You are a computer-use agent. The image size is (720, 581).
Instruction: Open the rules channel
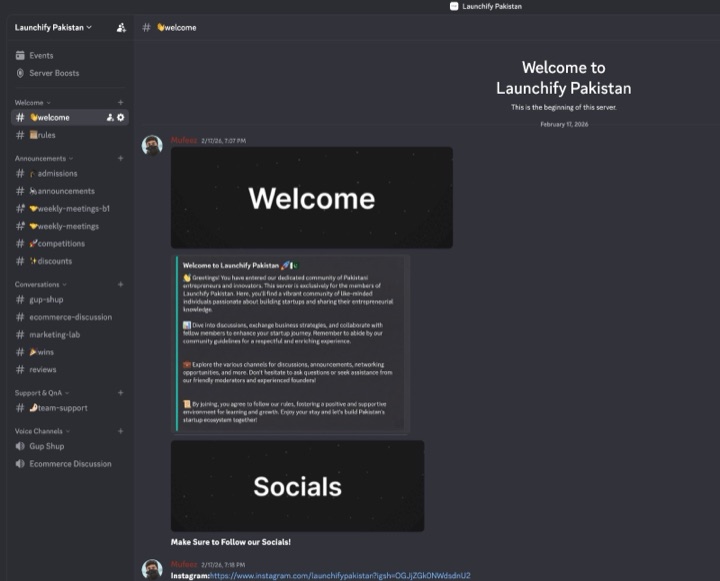[69, 135]
